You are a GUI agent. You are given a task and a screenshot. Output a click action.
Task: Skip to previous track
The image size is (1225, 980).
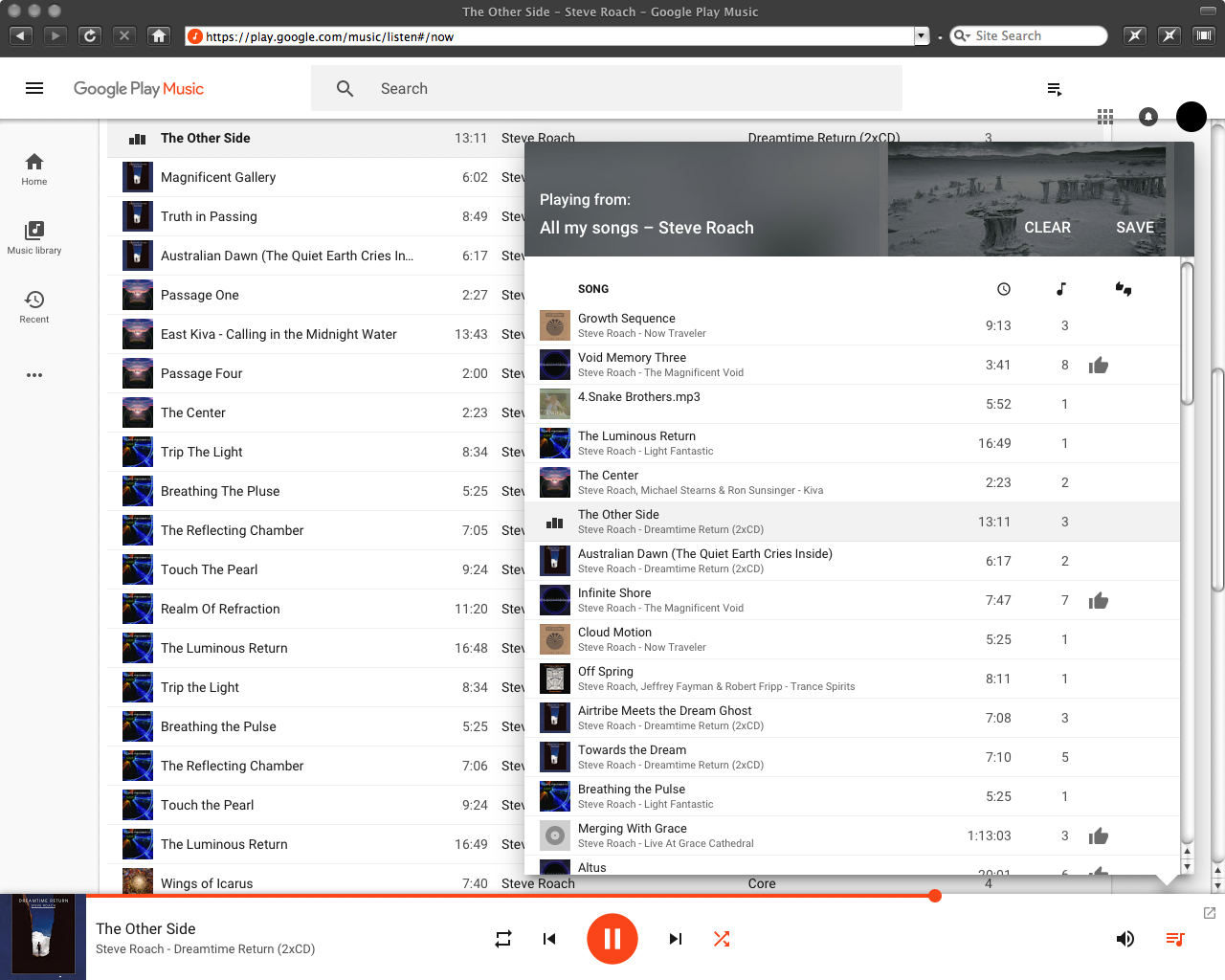pos(549,939)
